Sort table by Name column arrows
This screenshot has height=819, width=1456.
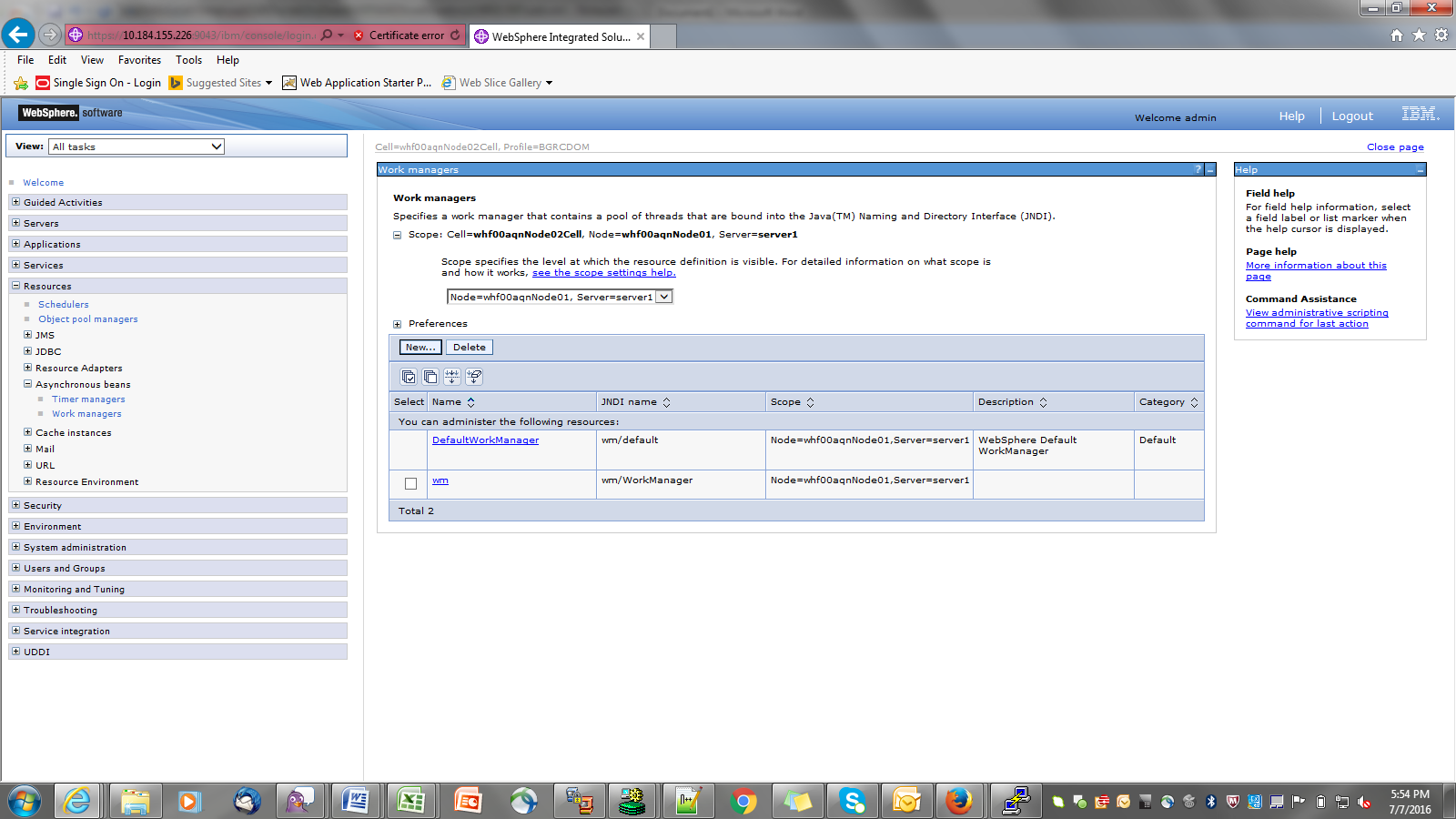click(471, 402)
